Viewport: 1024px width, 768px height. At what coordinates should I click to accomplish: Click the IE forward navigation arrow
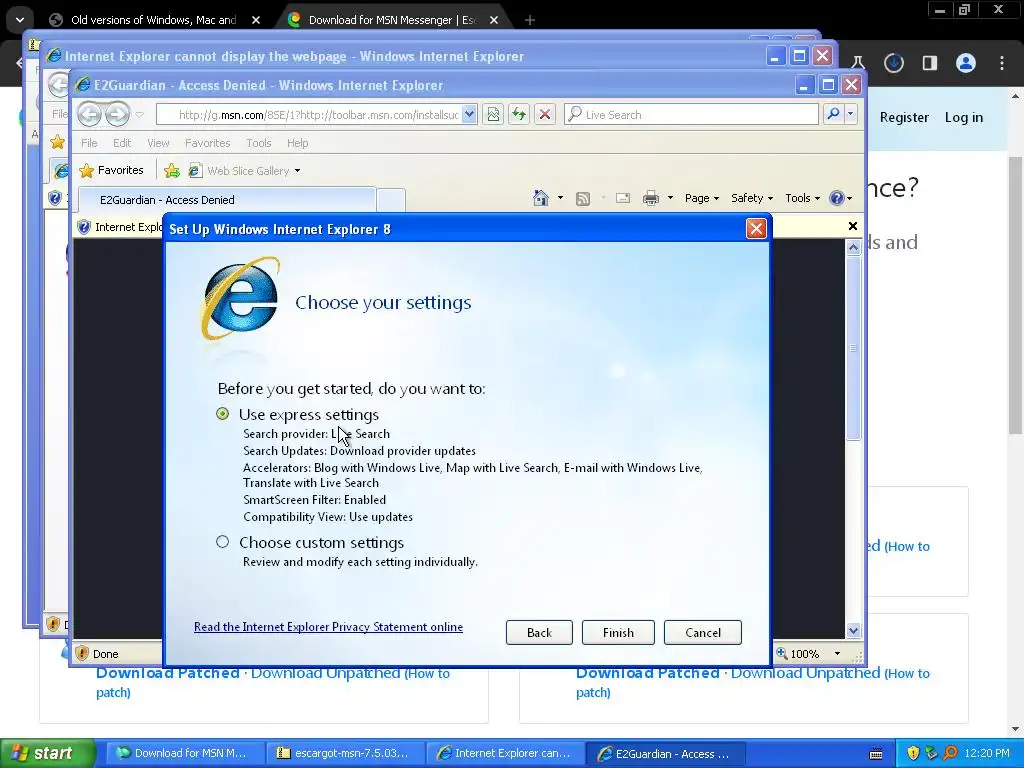118,114
